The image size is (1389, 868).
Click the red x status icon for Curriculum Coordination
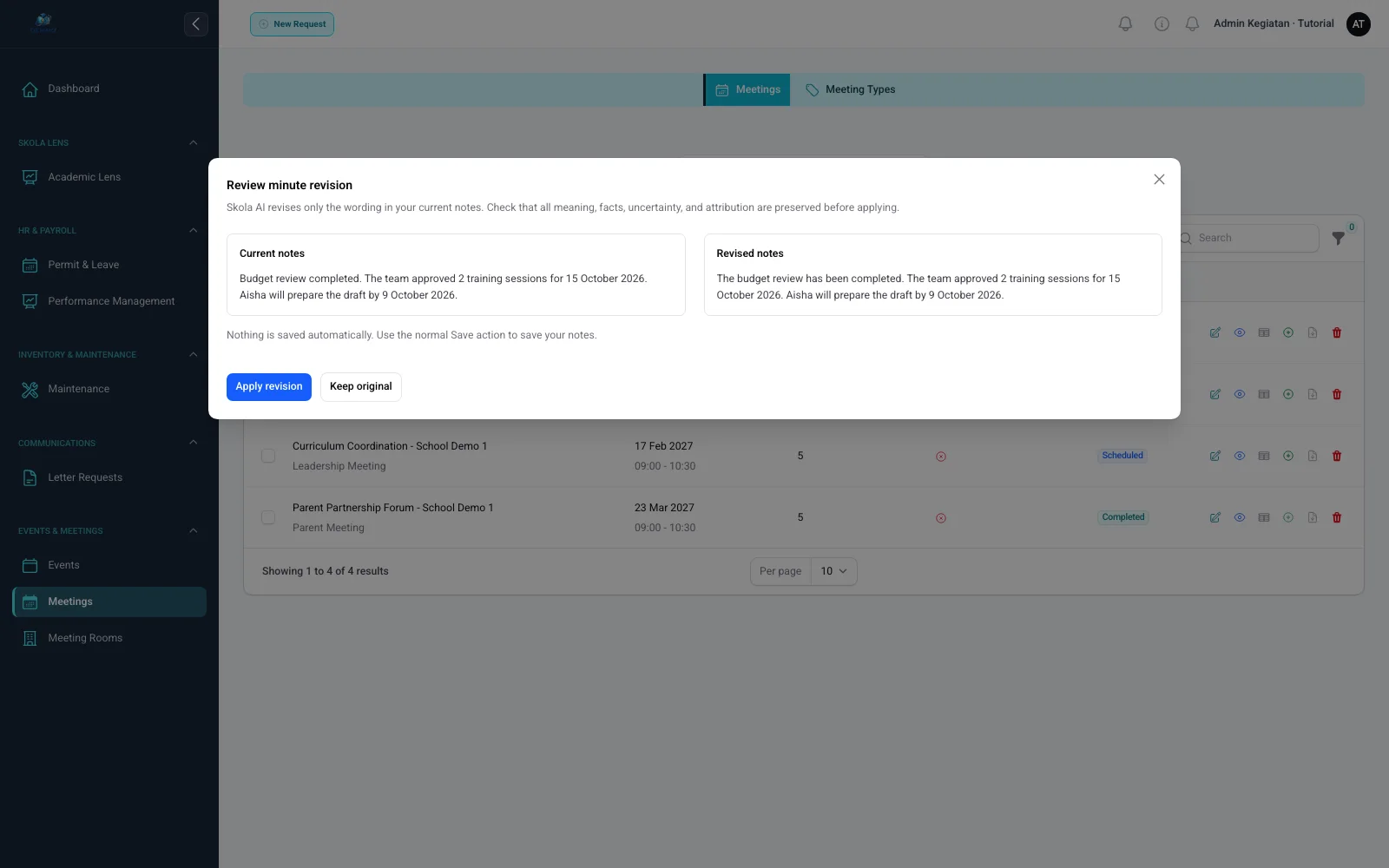pyautogui.click(x=941, y=457)
